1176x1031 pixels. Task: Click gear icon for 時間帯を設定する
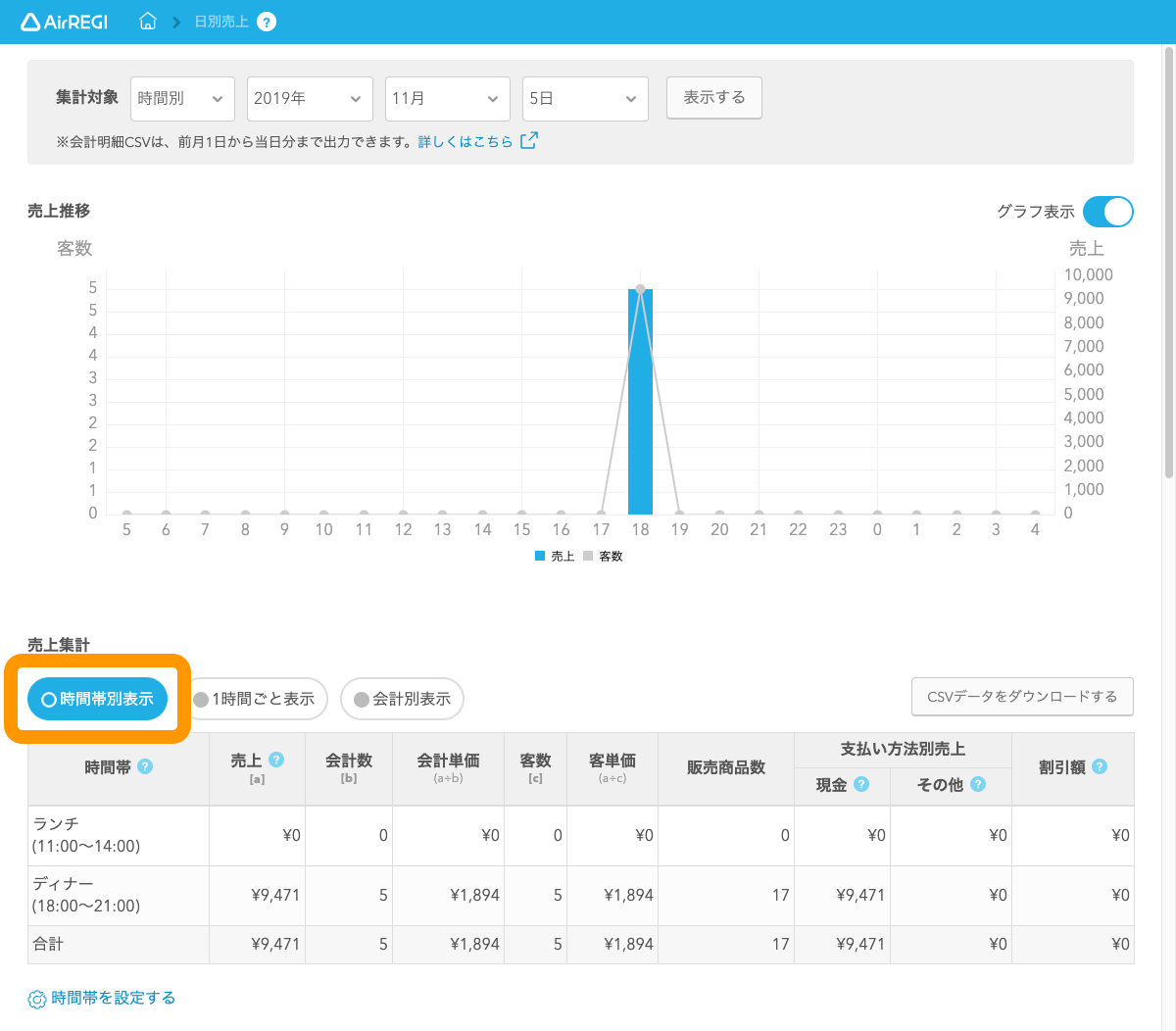(x=37, y=999)
